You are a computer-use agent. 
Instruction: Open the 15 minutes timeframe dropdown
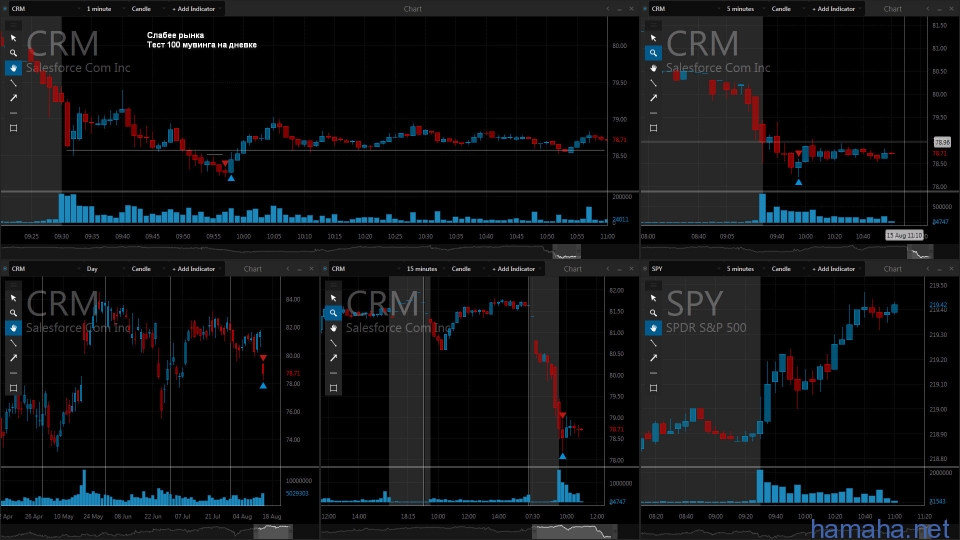point(424,269)
